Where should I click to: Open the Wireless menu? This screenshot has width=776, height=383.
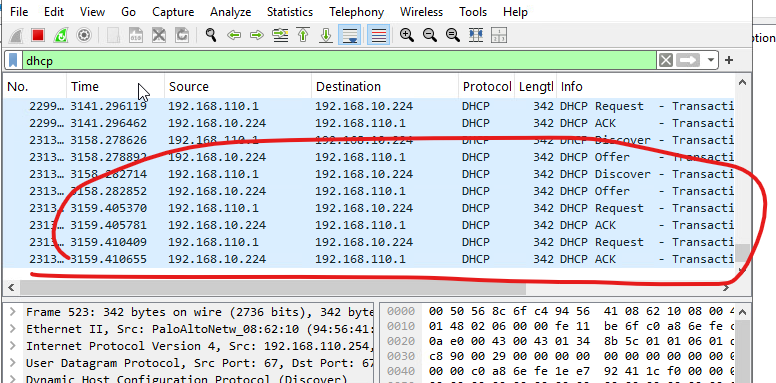pyautogui.click(x=421, y=12)
